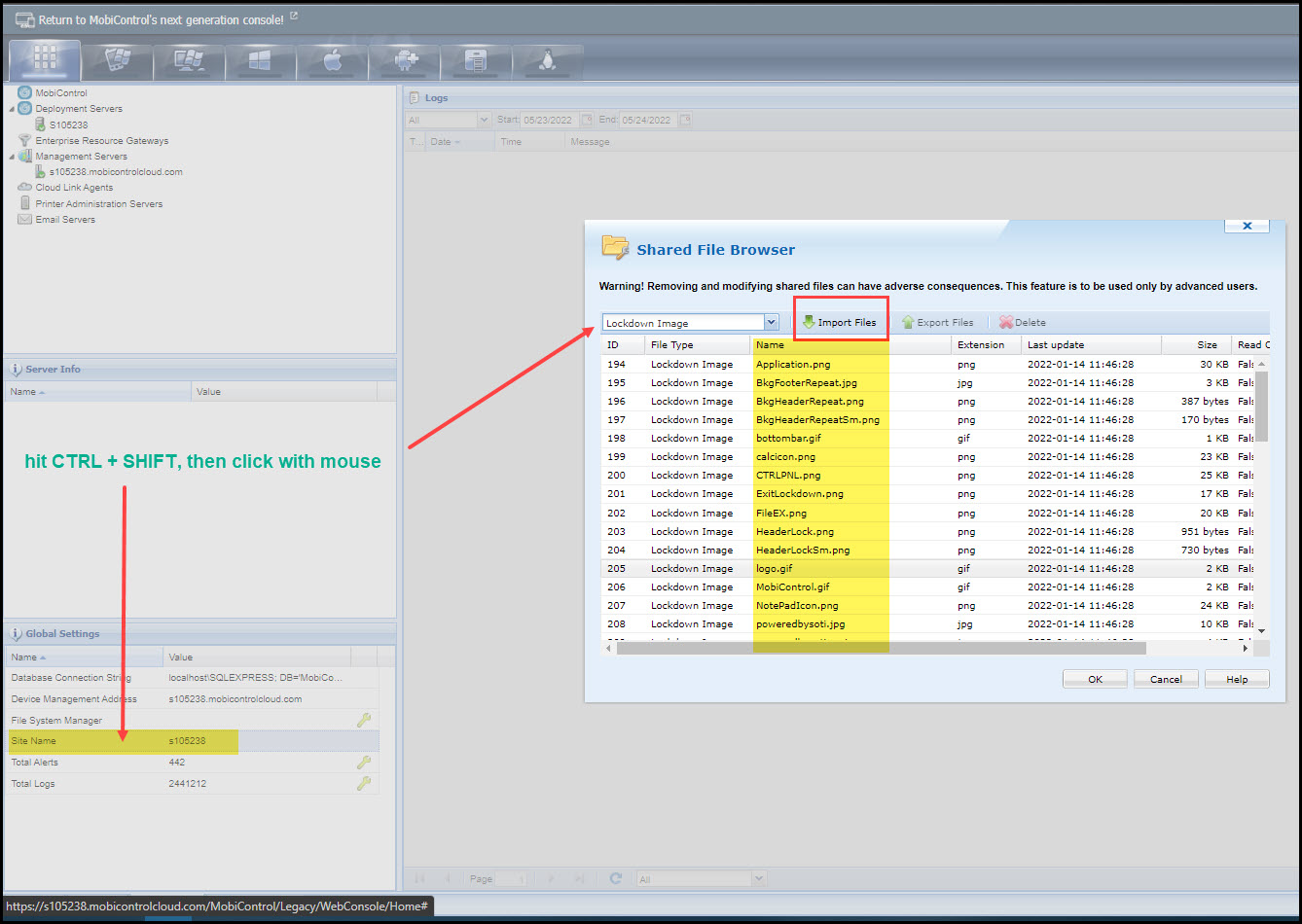The image size is (1302, 924).
Task: Switch to the Android Plus tab
Action: [x=404, y=61]
